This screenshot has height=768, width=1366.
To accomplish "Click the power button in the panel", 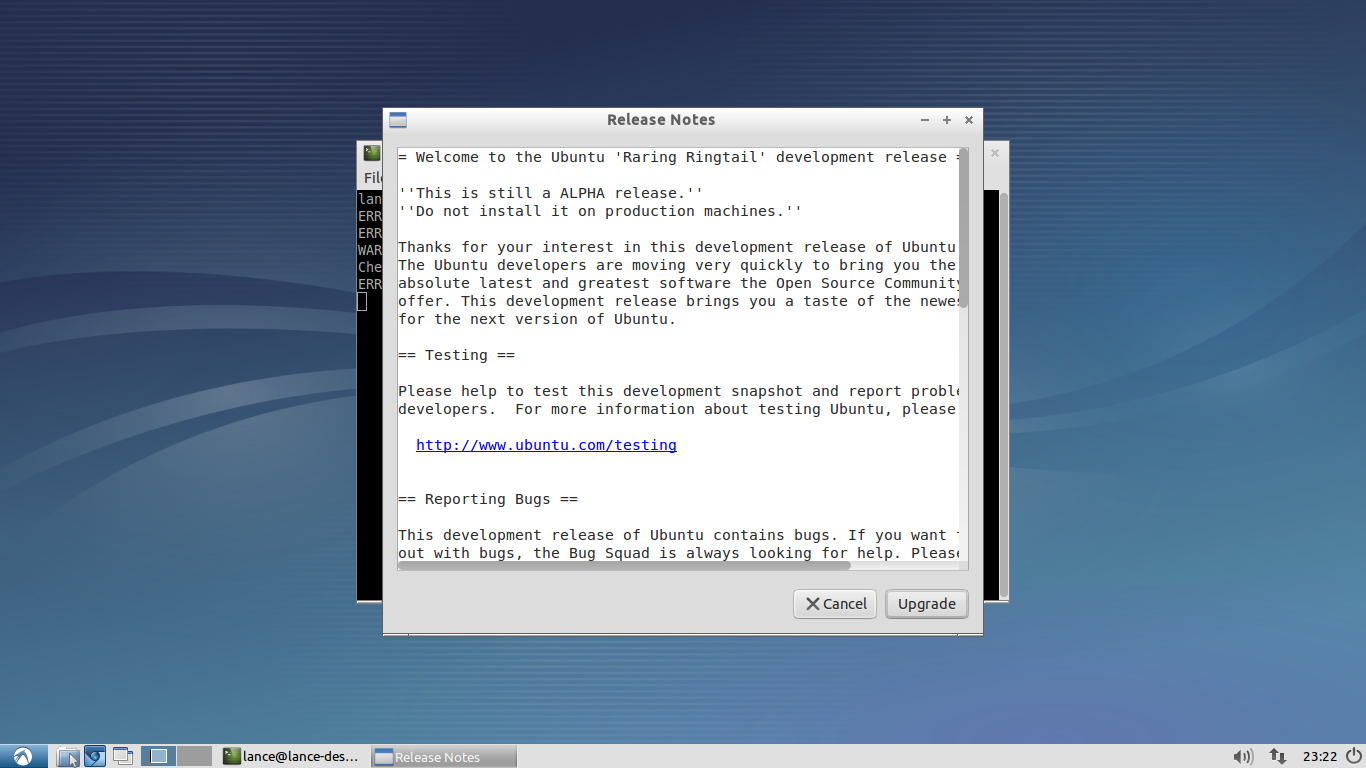I will [1353, 756].
